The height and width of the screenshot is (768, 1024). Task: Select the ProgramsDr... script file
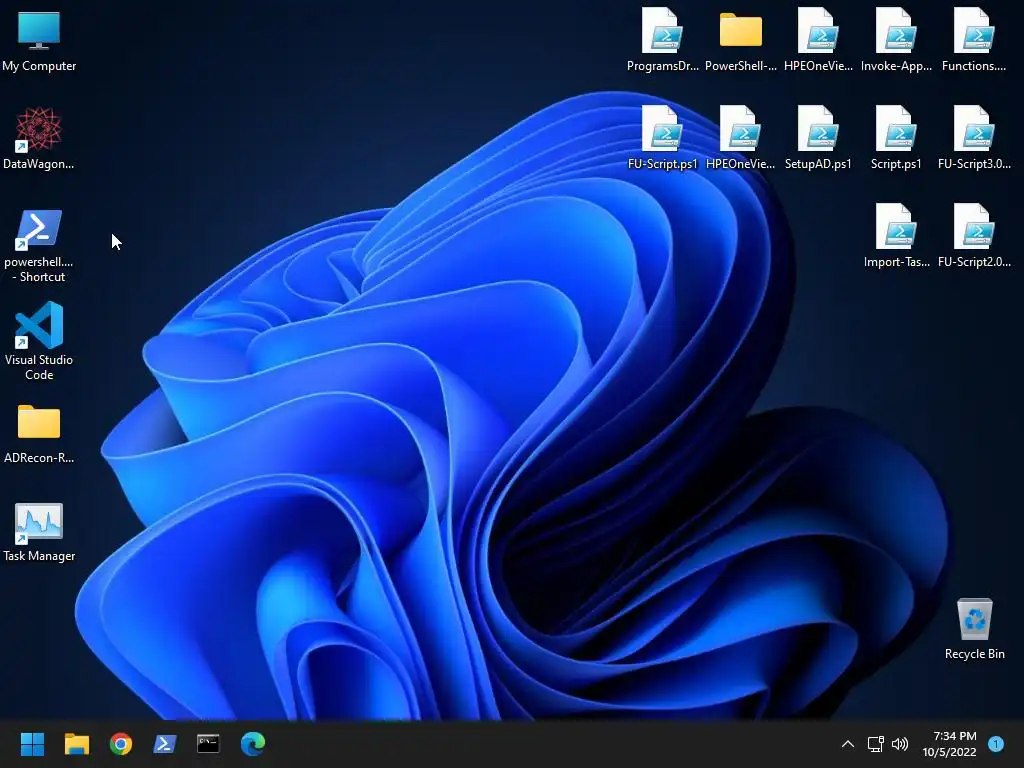click(662, 39)
